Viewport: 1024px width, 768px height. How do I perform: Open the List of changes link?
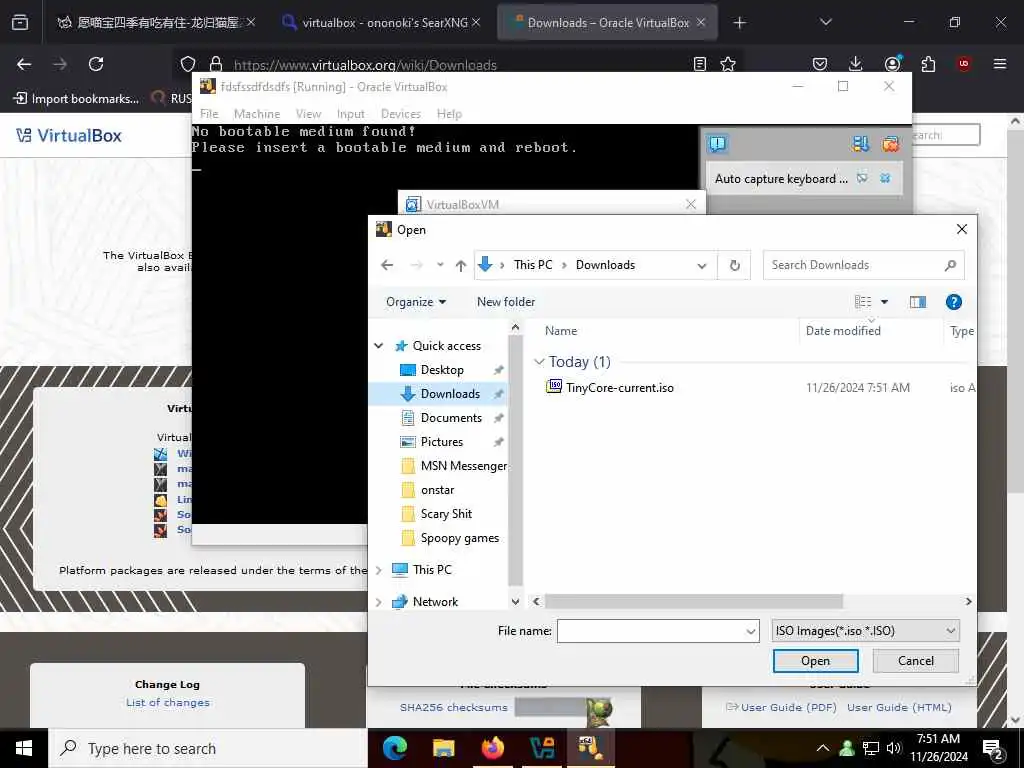pyautogui.click(x=168, y=703)
